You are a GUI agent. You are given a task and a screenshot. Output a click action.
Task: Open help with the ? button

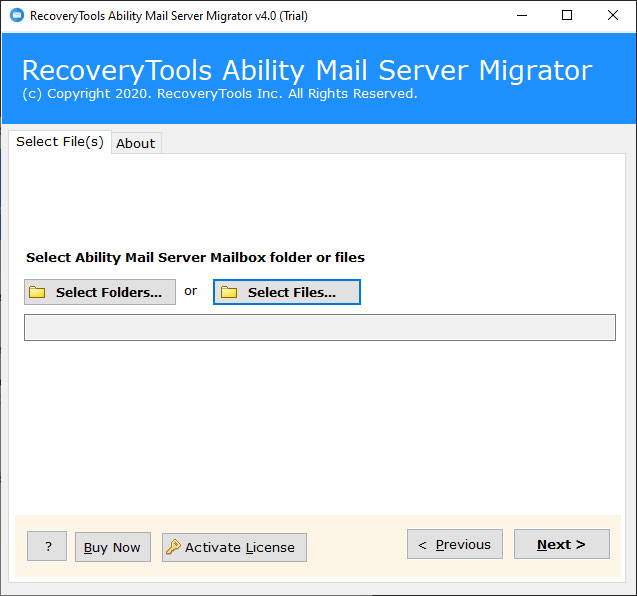point(47,546)
